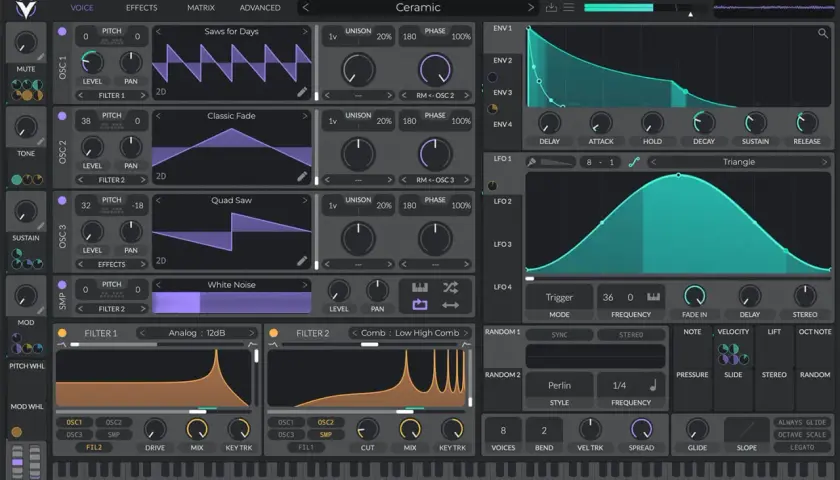Select the LFO 1 paint brush tool
840x480 pixels.
(x=531, y=162)
